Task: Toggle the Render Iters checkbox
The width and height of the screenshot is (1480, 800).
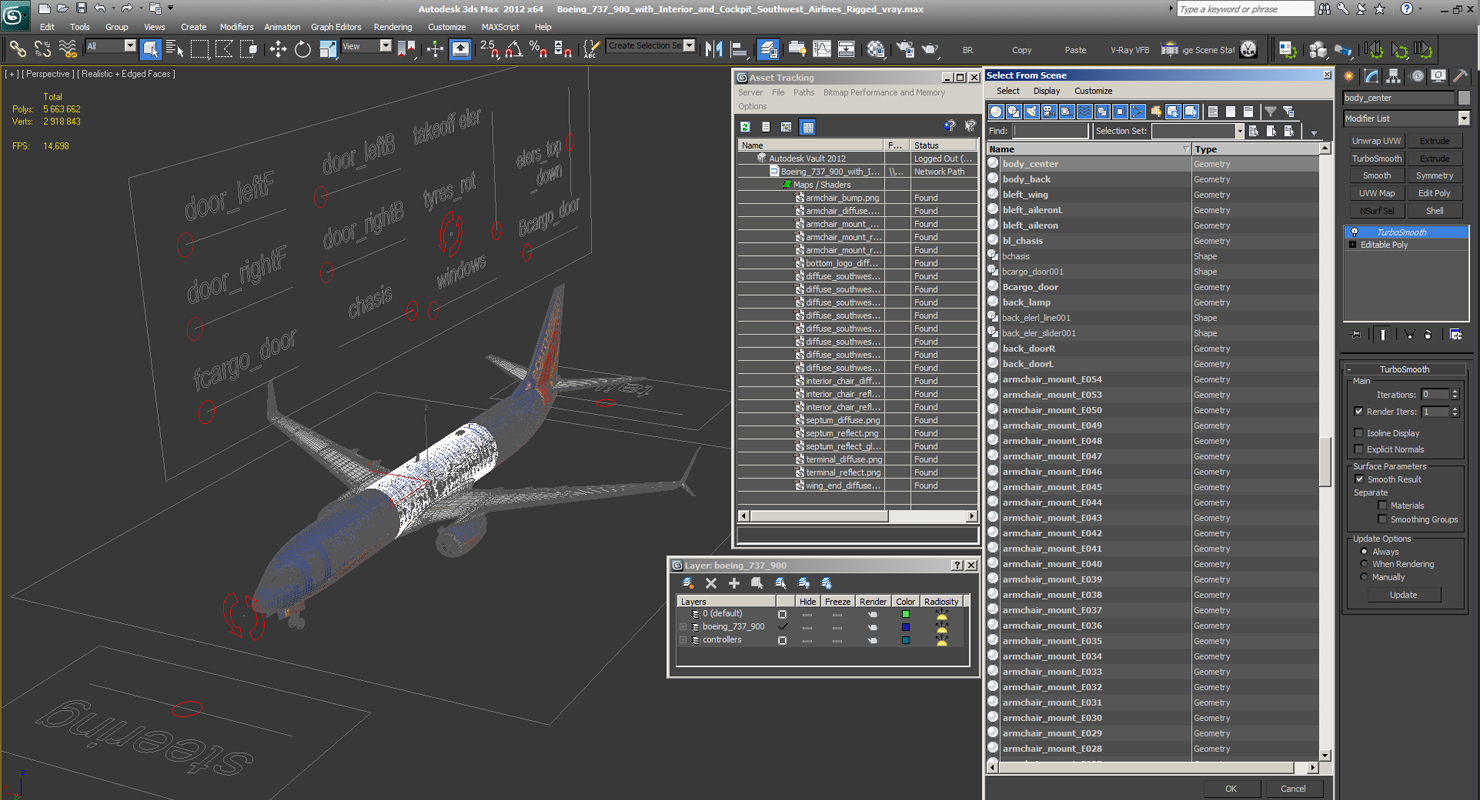Action: click(x=1358, y=411)
